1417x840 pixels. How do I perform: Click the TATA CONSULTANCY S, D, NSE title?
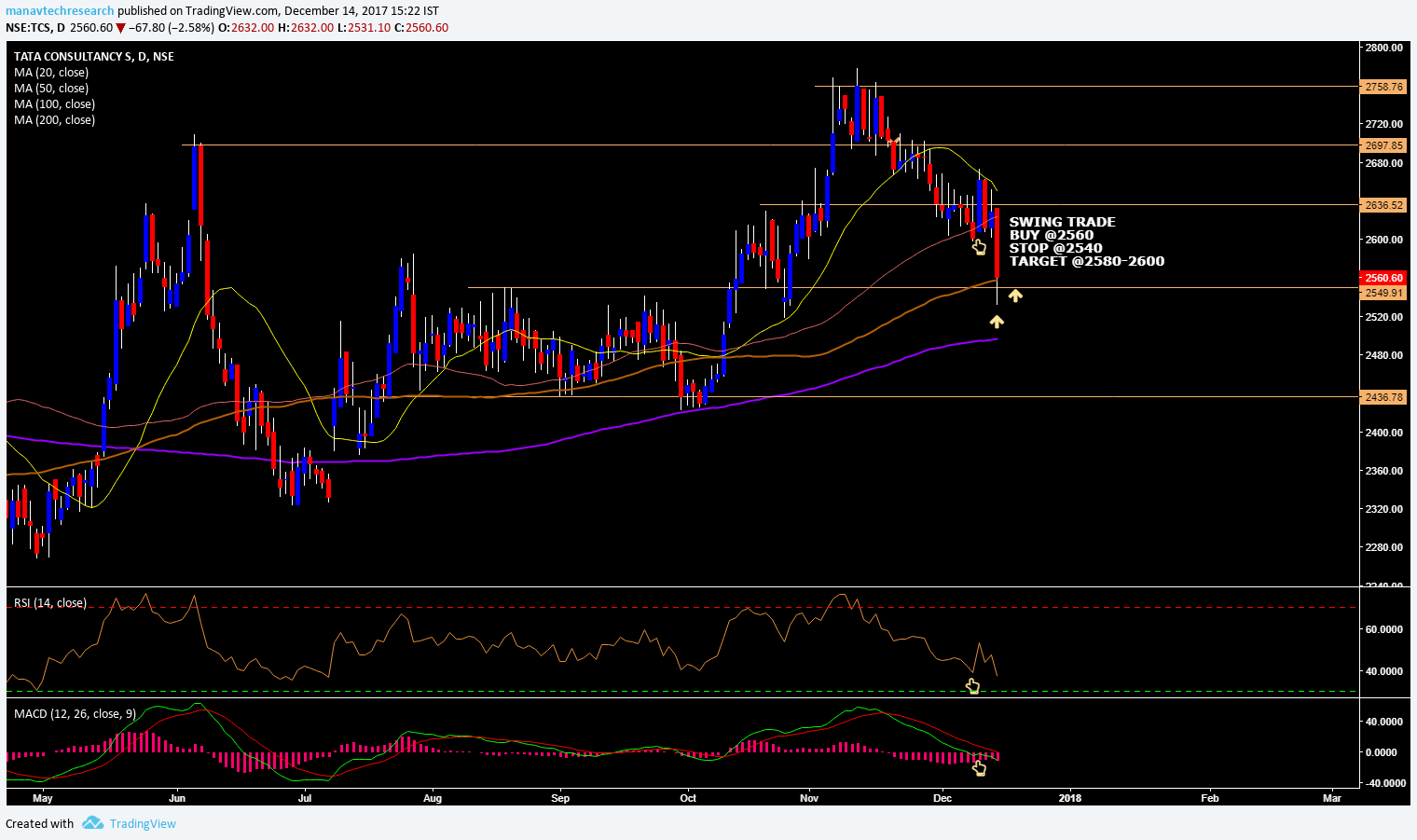93,57
